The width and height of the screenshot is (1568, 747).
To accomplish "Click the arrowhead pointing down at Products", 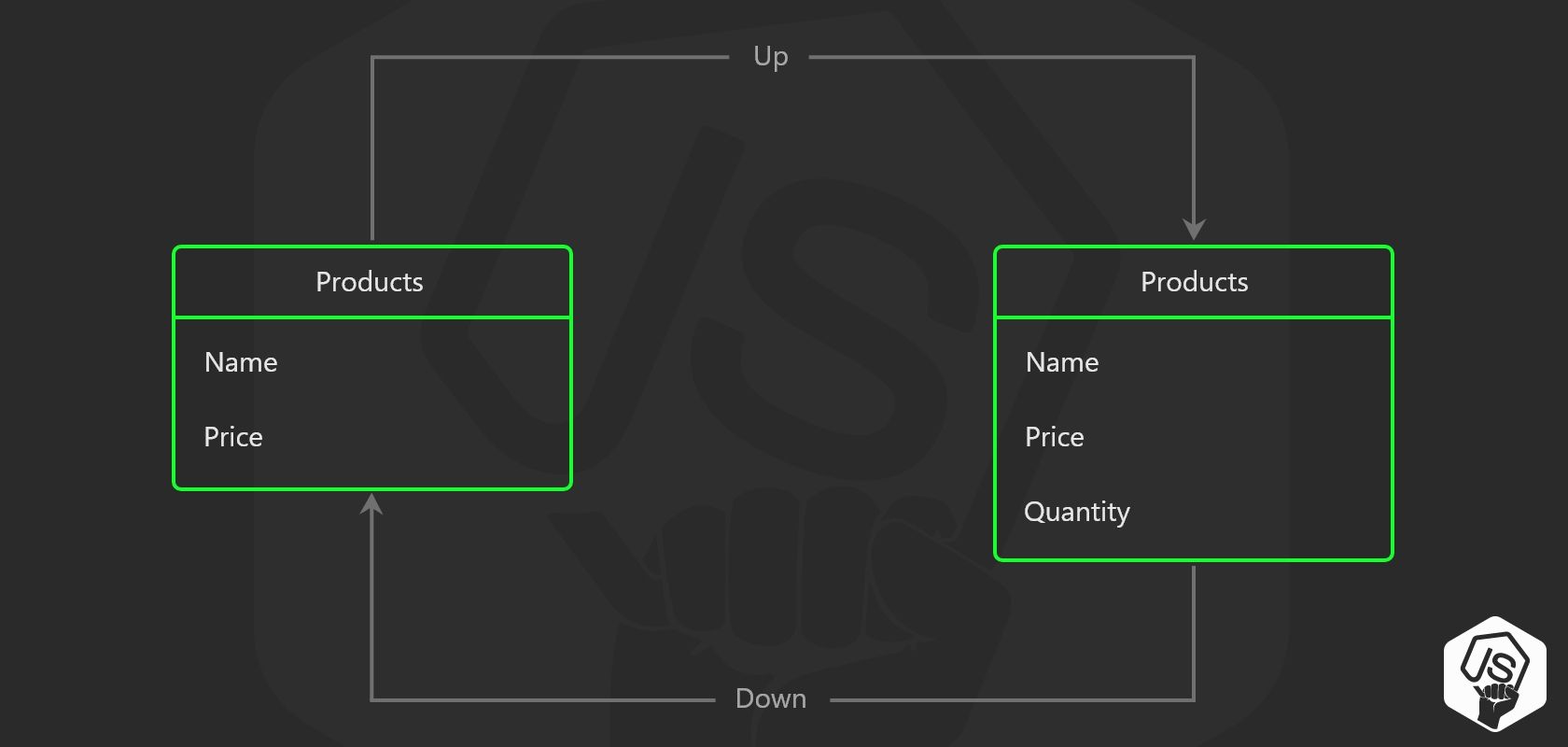I will (x=1194, y=229).
